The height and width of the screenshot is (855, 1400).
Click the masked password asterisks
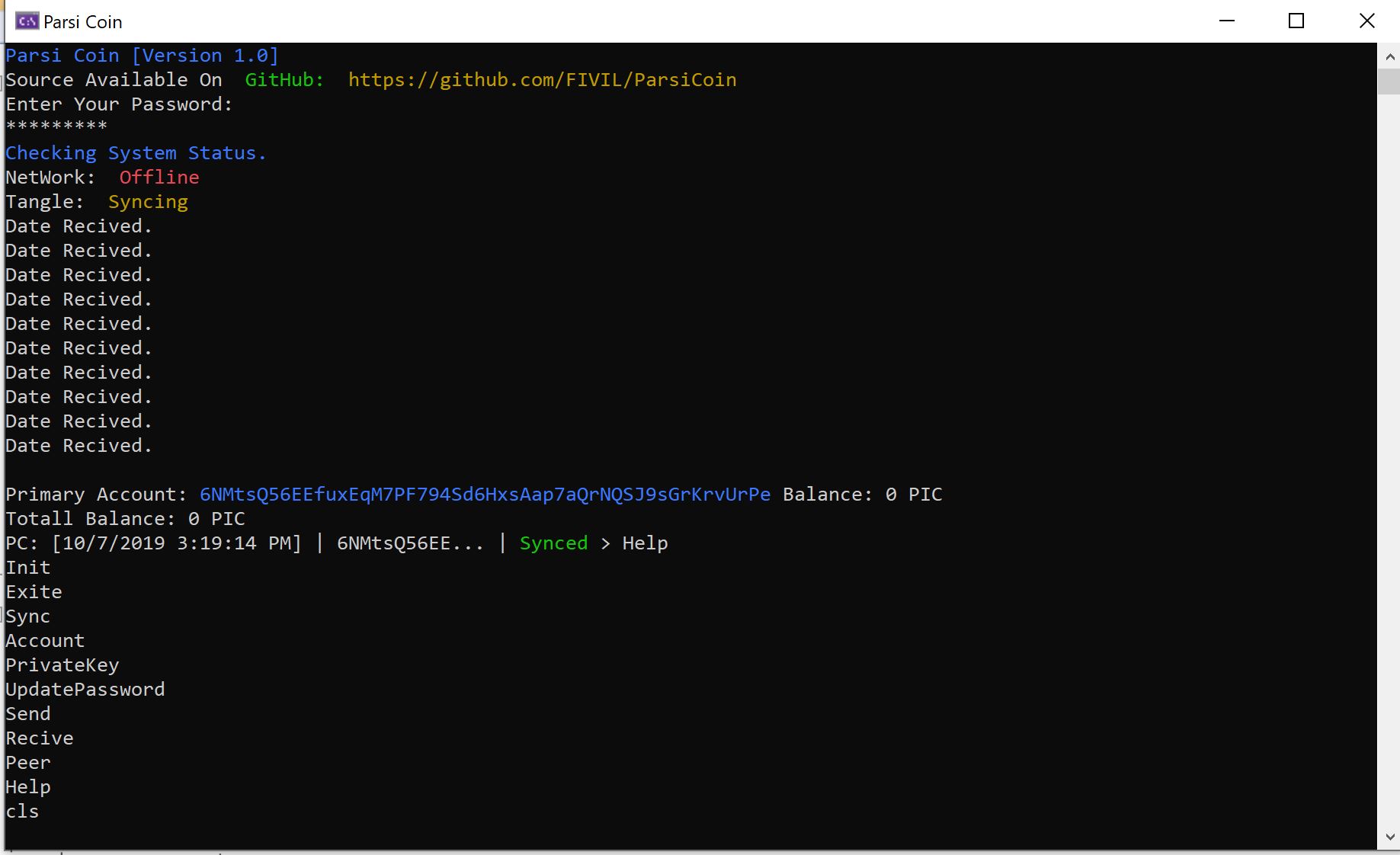pyautogui.click(x=56, y=126)
